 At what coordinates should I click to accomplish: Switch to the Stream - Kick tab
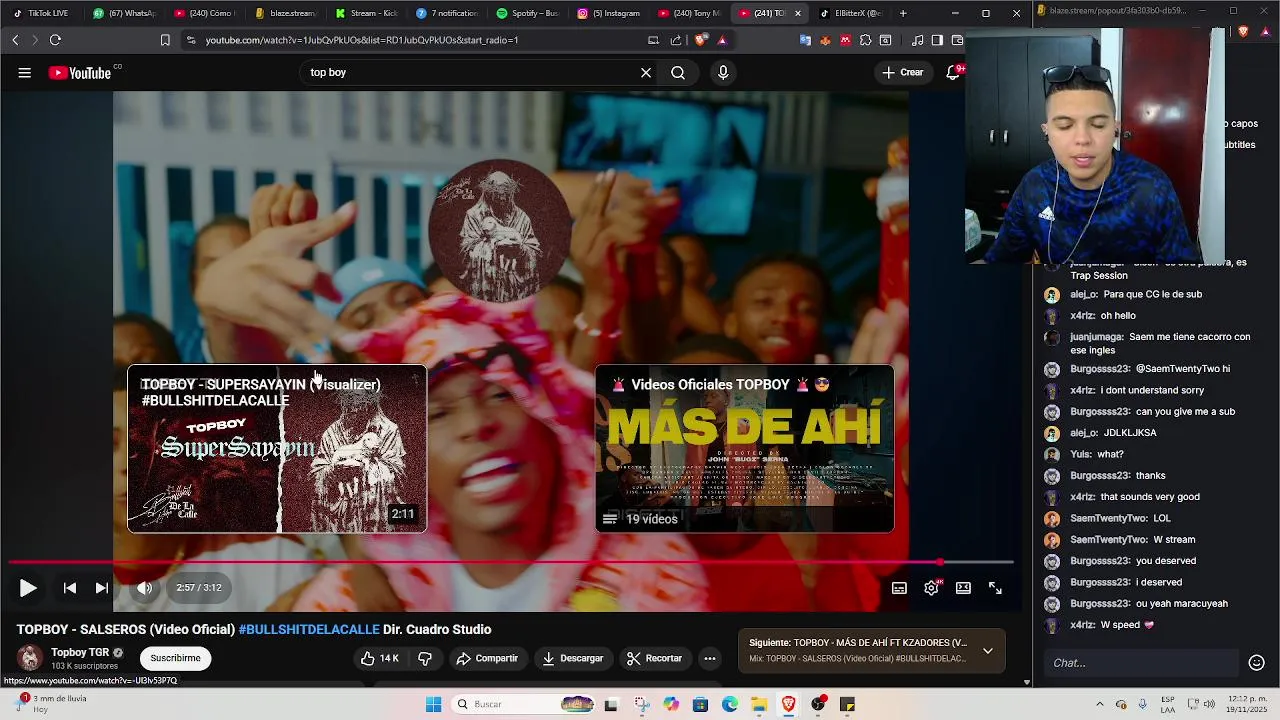pyautogui.click(x=368, y=13)
